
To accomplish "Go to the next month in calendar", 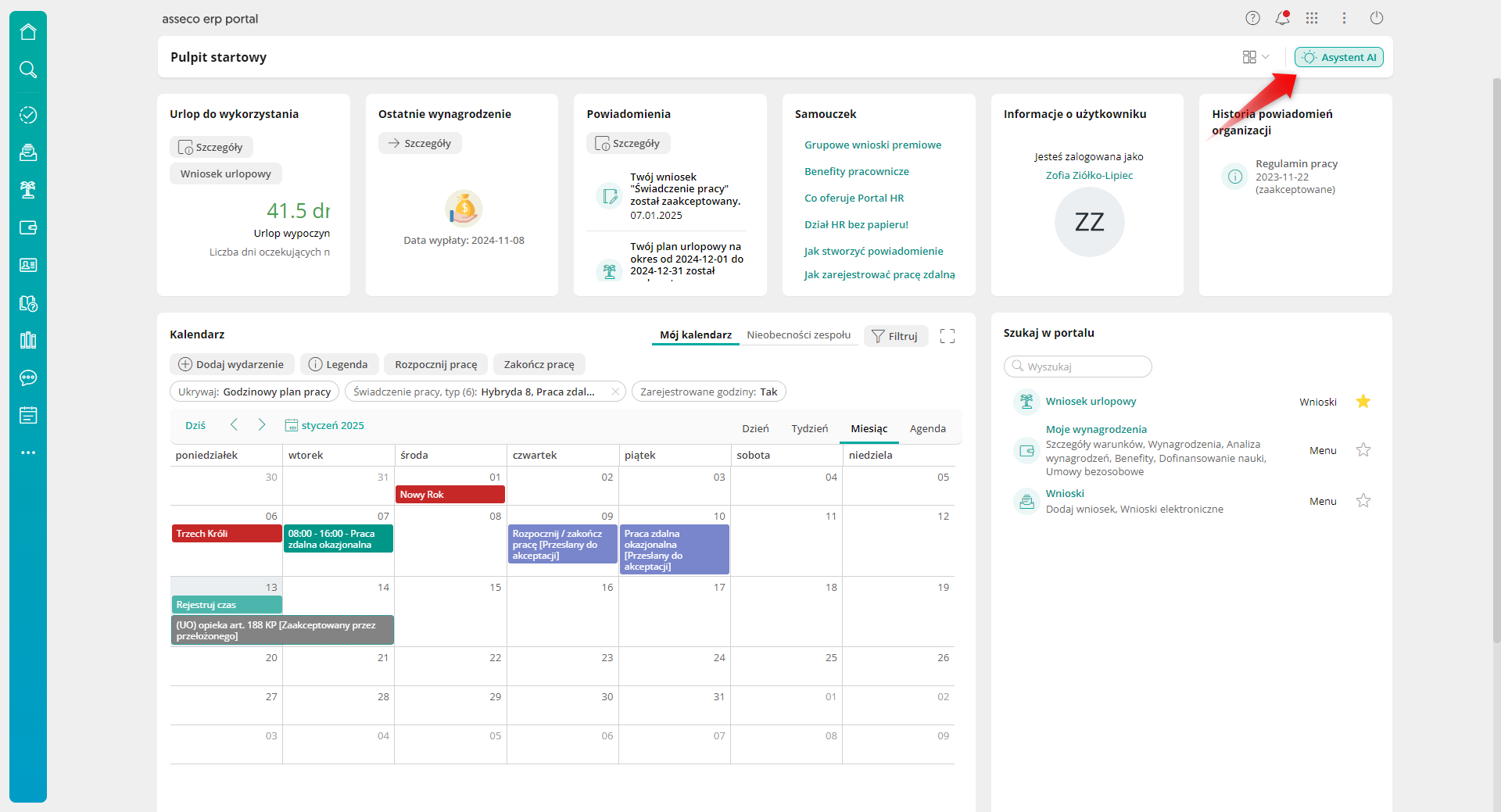I will 262,424.
